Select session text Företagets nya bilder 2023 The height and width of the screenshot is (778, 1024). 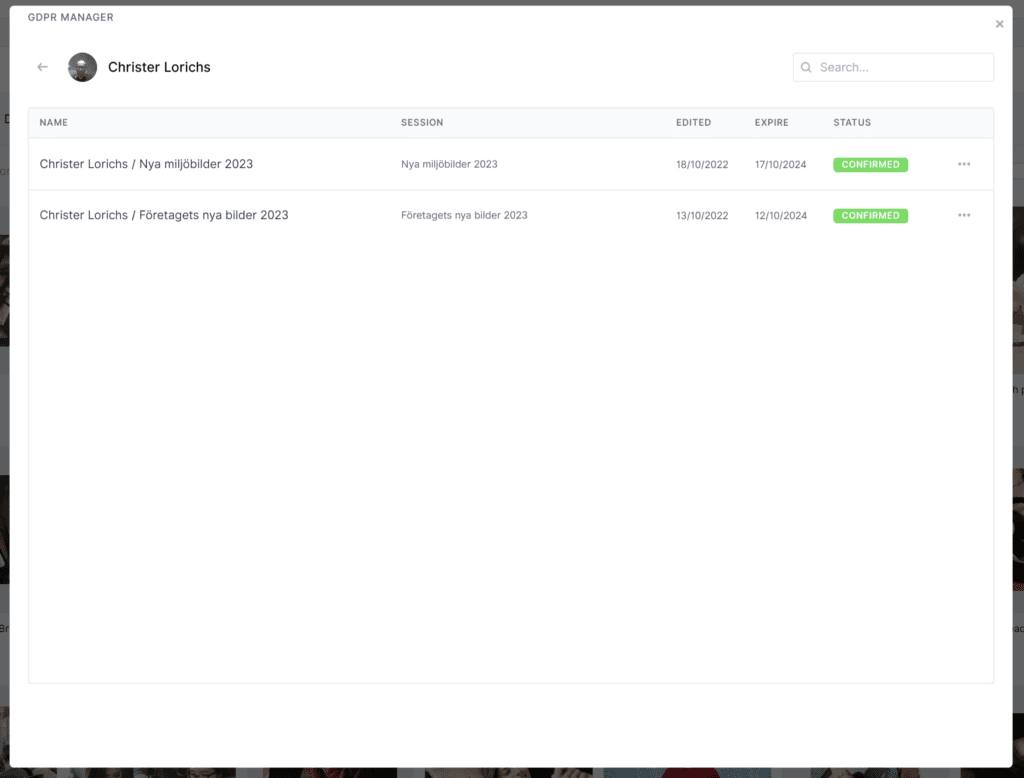click(x=464, y=215)
